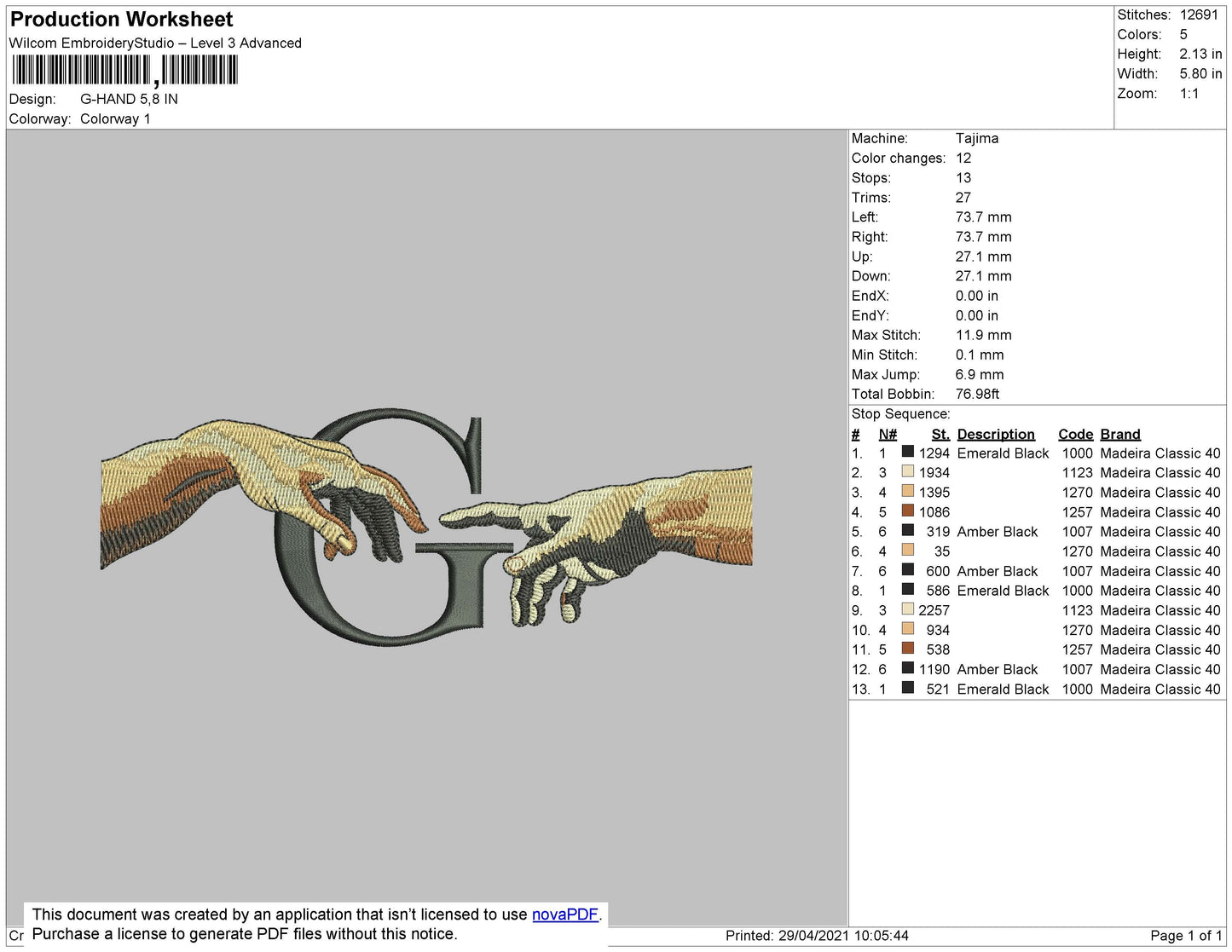This screenshot has height=952, width=1232.
Task: Select the brown swatch in stop row 4
Action: coord(908,511)
